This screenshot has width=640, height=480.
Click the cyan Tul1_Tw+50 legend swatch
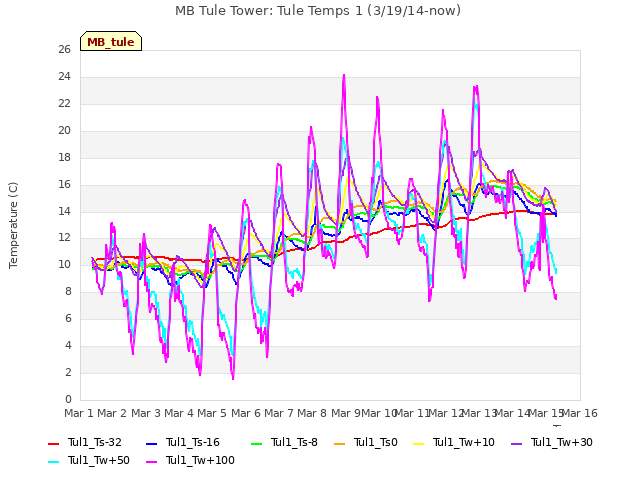pyautogui.click(x=53, y=461)
